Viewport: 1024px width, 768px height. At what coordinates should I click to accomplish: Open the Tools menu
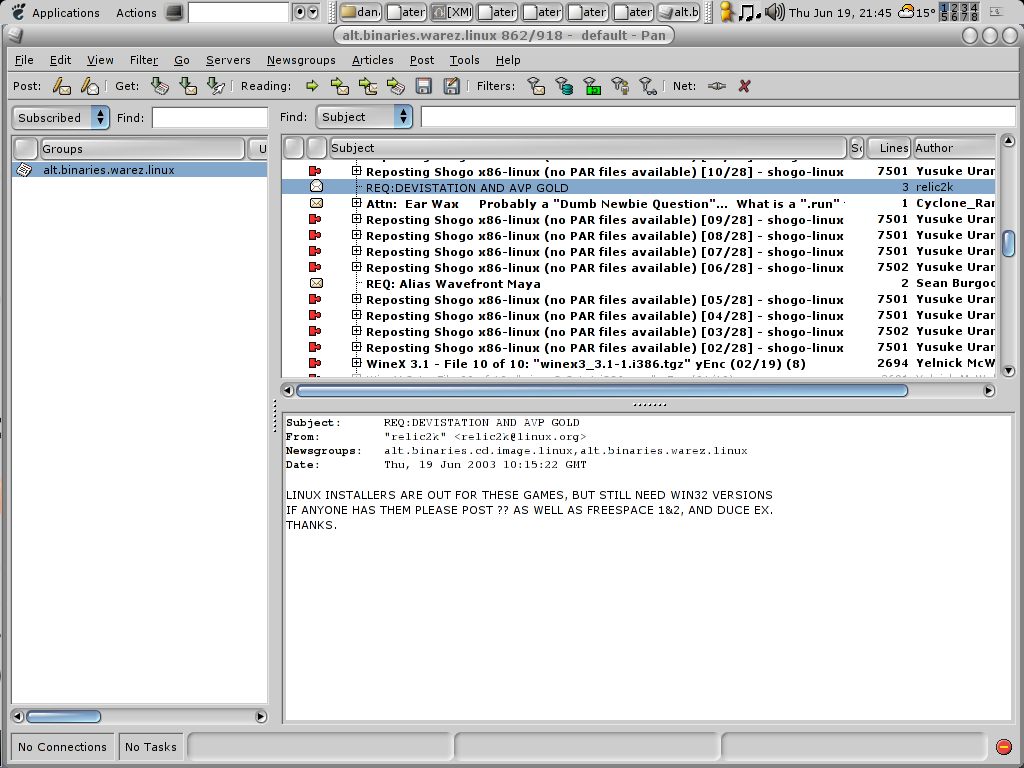(x=464, y=60)
